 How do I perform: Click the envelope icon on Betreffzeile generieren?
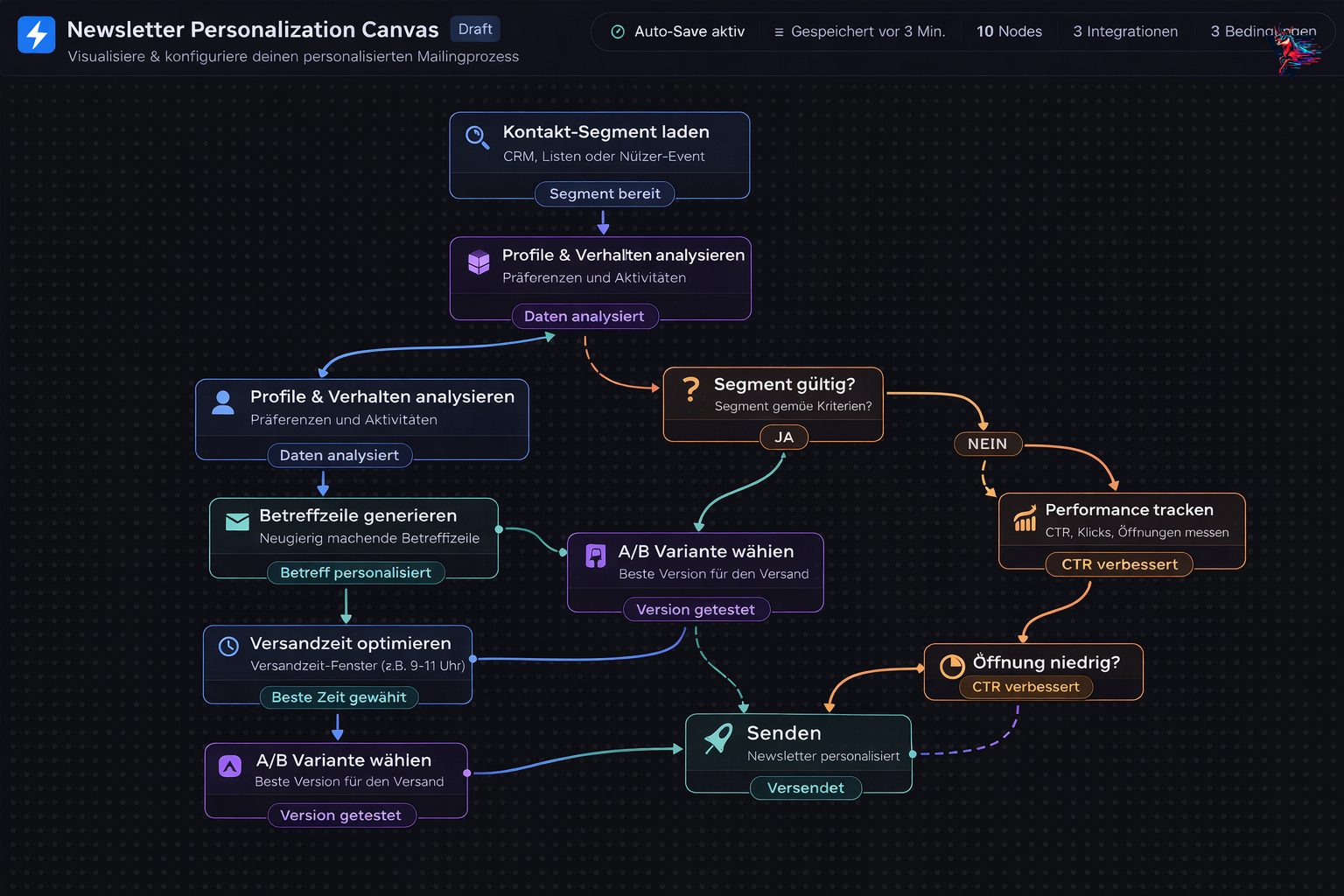(237, 522)
